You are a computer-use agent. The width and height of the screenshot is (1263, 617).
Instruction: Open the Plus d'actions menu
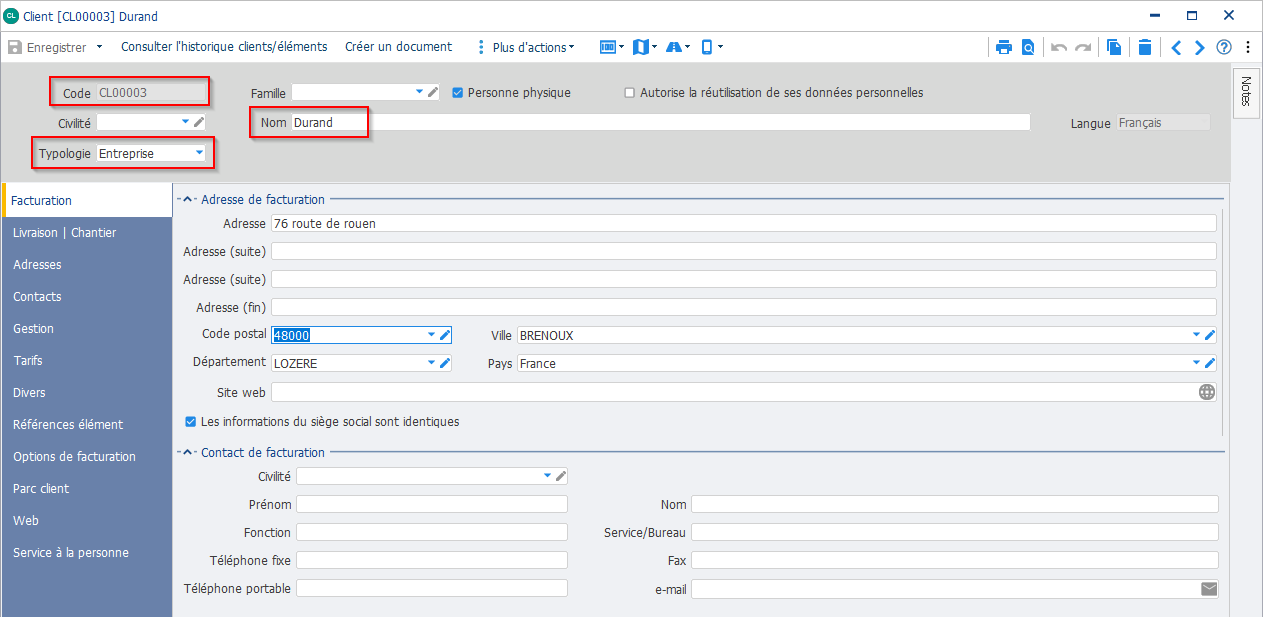[525, 47]
